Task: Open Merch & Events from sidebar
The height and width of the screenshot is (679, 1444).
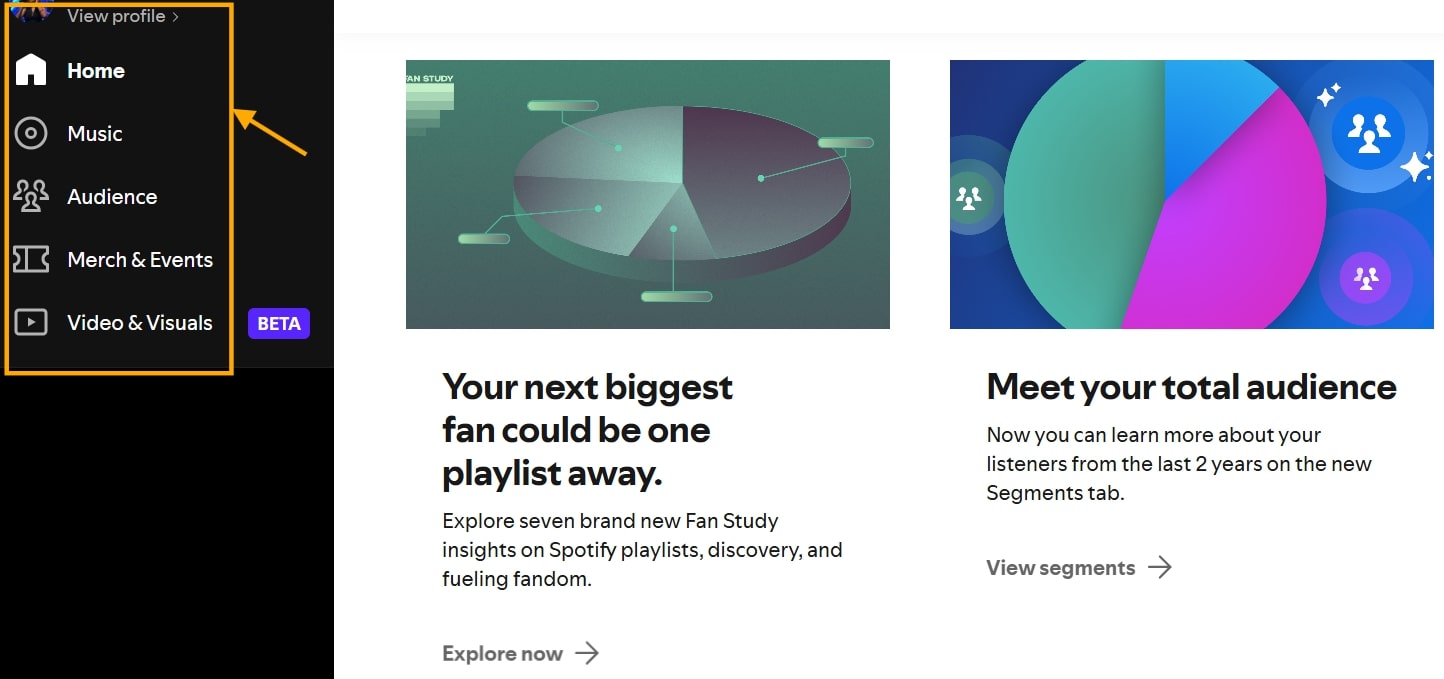Action: pos(140,260)
